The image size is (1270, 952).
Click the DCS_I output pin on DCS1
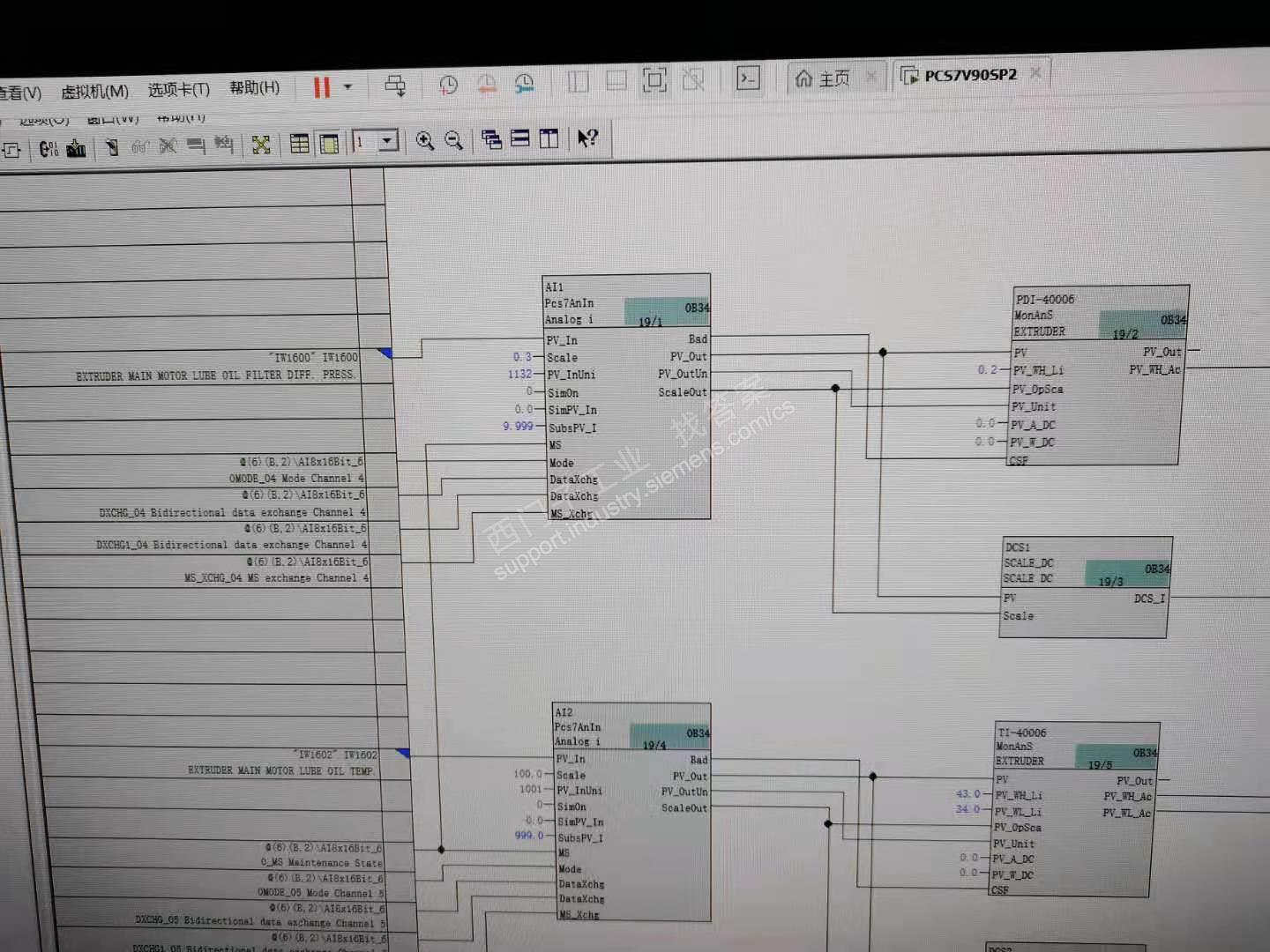pos(1149,599)
